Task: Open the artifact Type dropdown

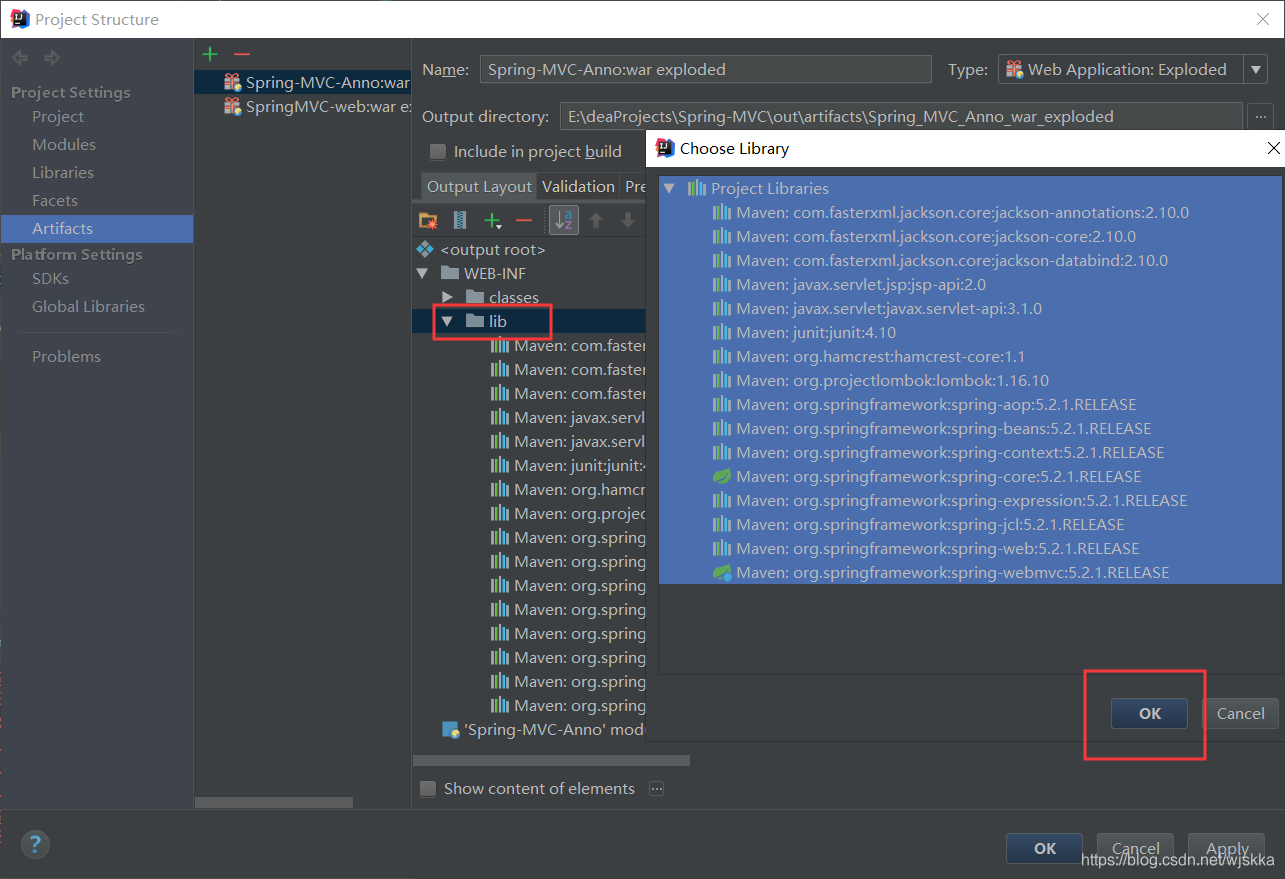Action: (1255, 69)
